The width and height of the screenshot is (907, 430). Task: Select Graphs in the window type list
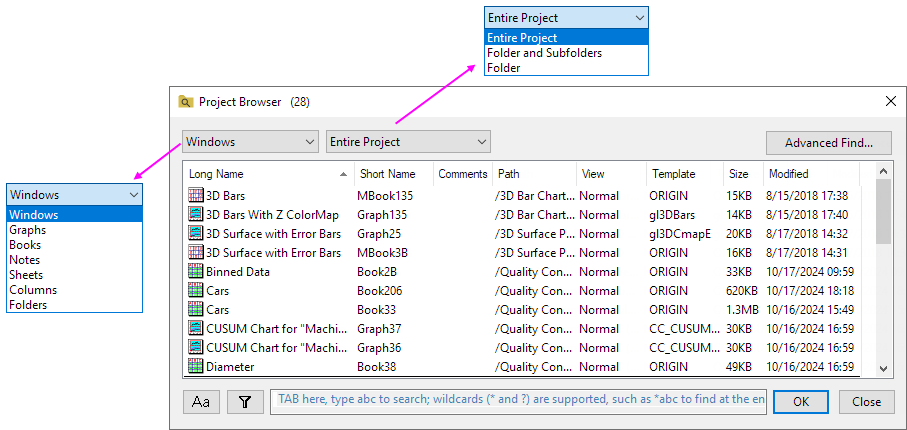tap(28, 230)
